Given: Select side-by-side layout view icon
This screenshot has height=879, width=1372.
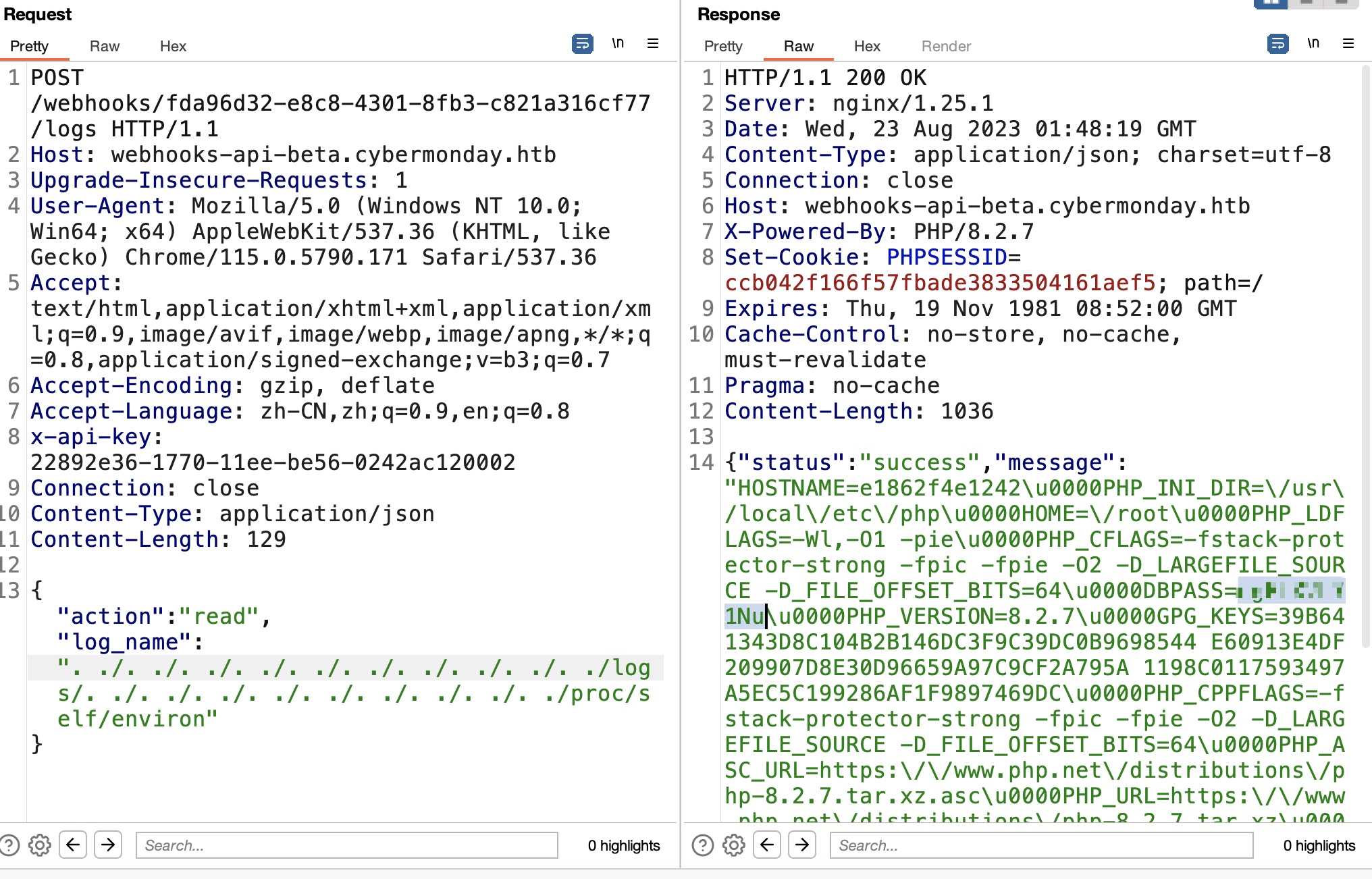Looking at the screenshot, I should pyautogui.click(x=1271, y=3).
